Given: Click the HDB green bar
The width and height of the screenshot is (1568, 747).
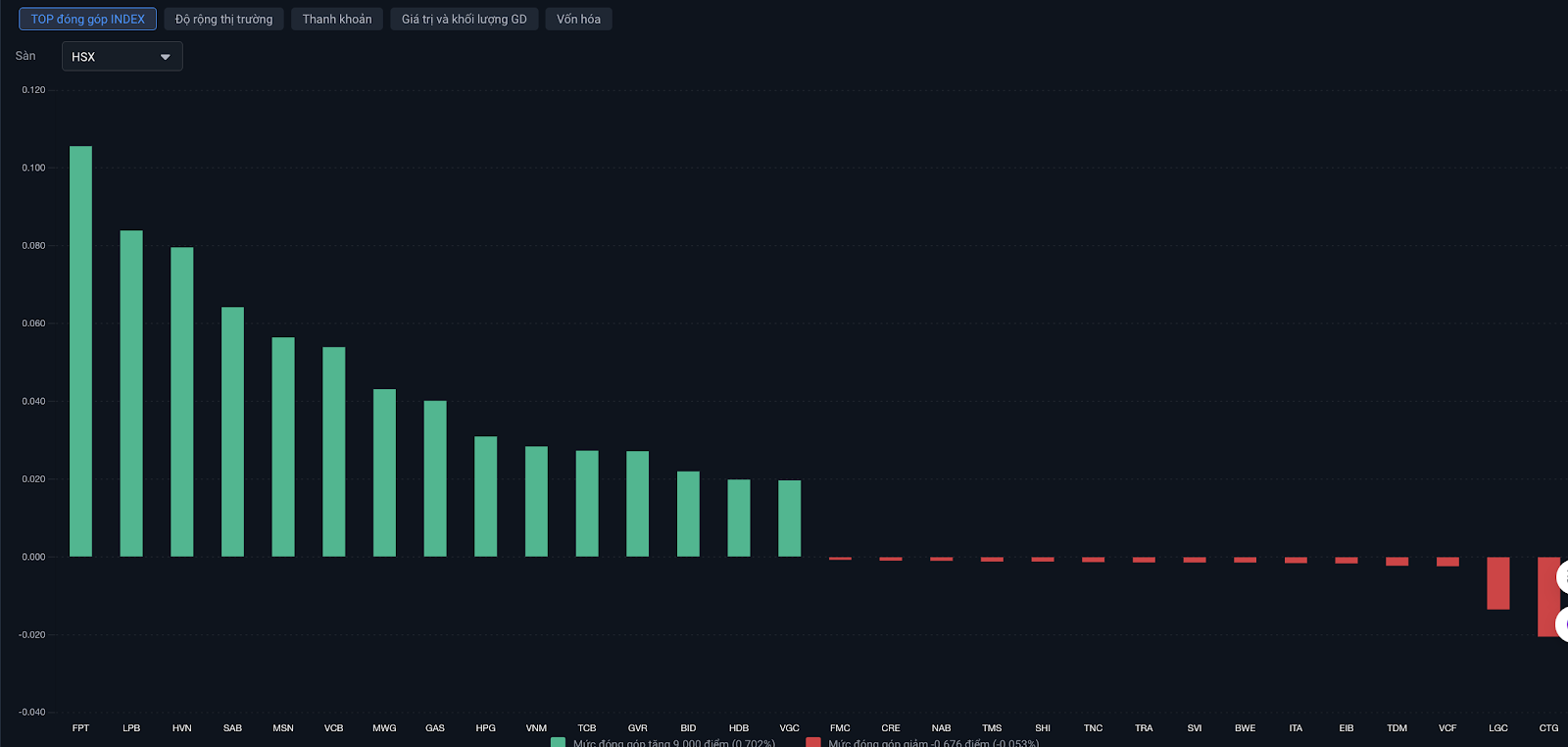Looking at the screenshot, I should [739, 518].
